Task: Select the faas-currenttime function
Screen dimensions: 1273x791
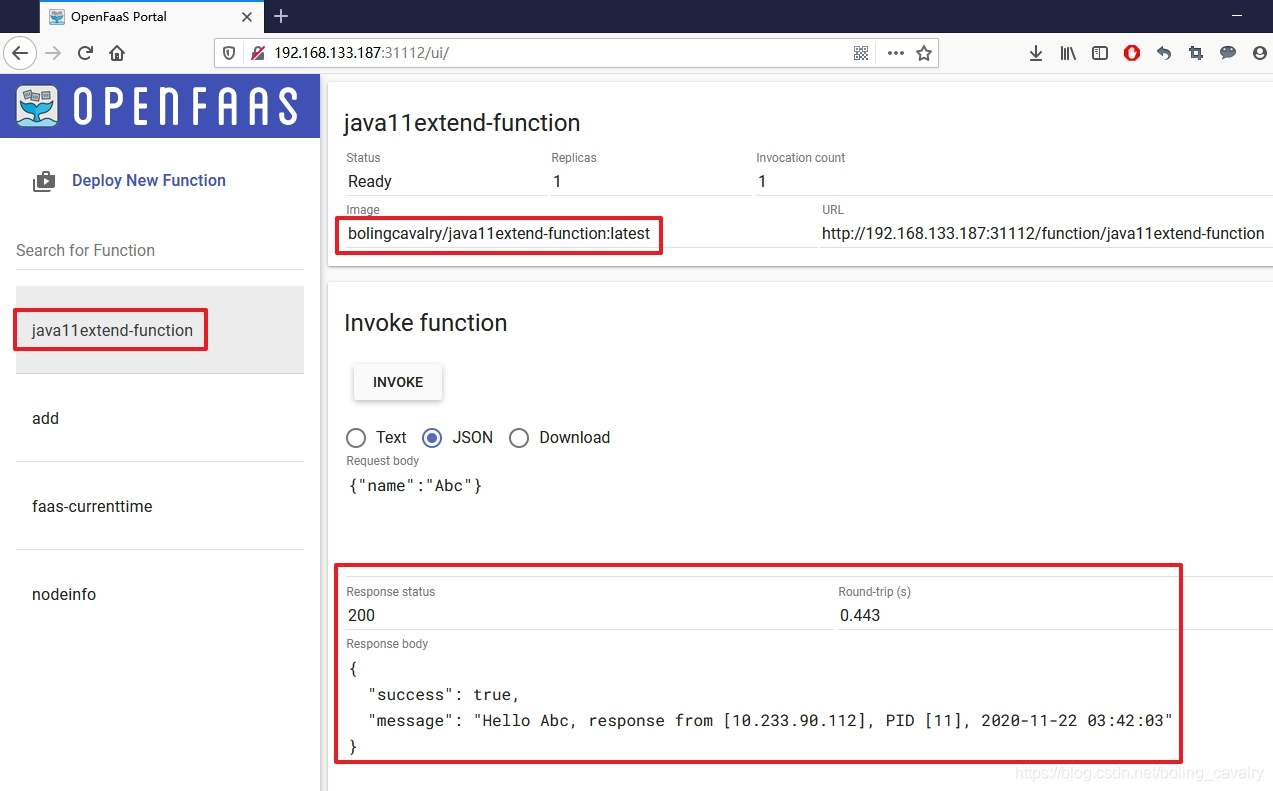Action: pos(160,506)
